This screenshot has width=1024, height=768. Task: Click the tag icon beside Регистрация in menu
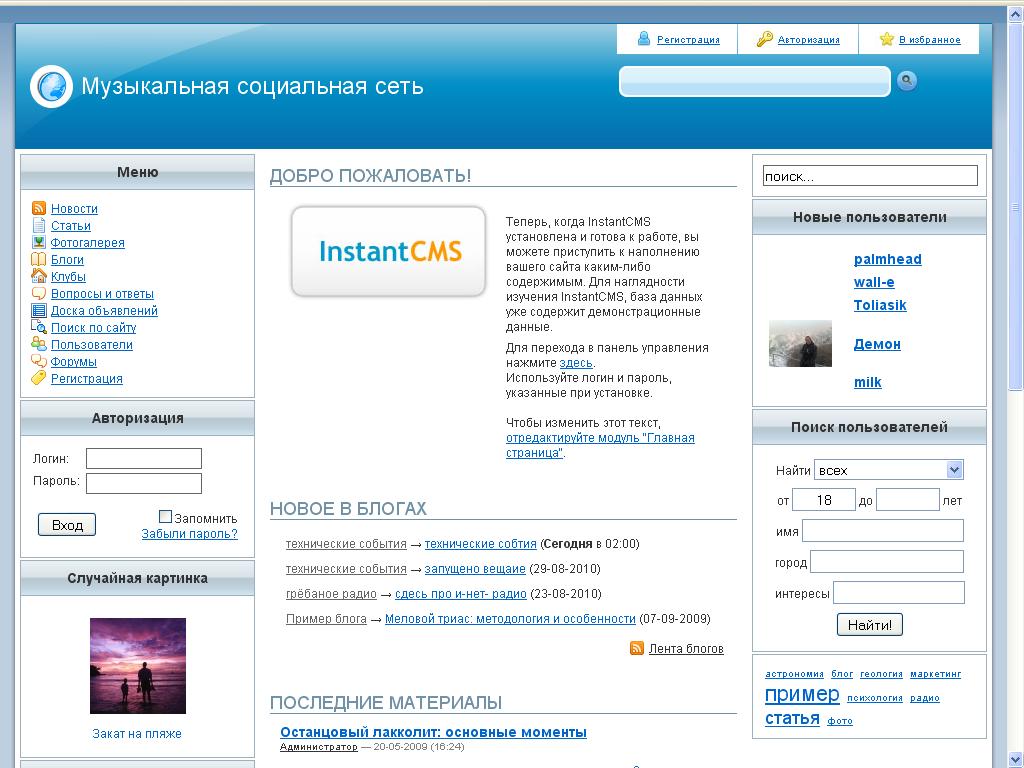click(39, 378)
